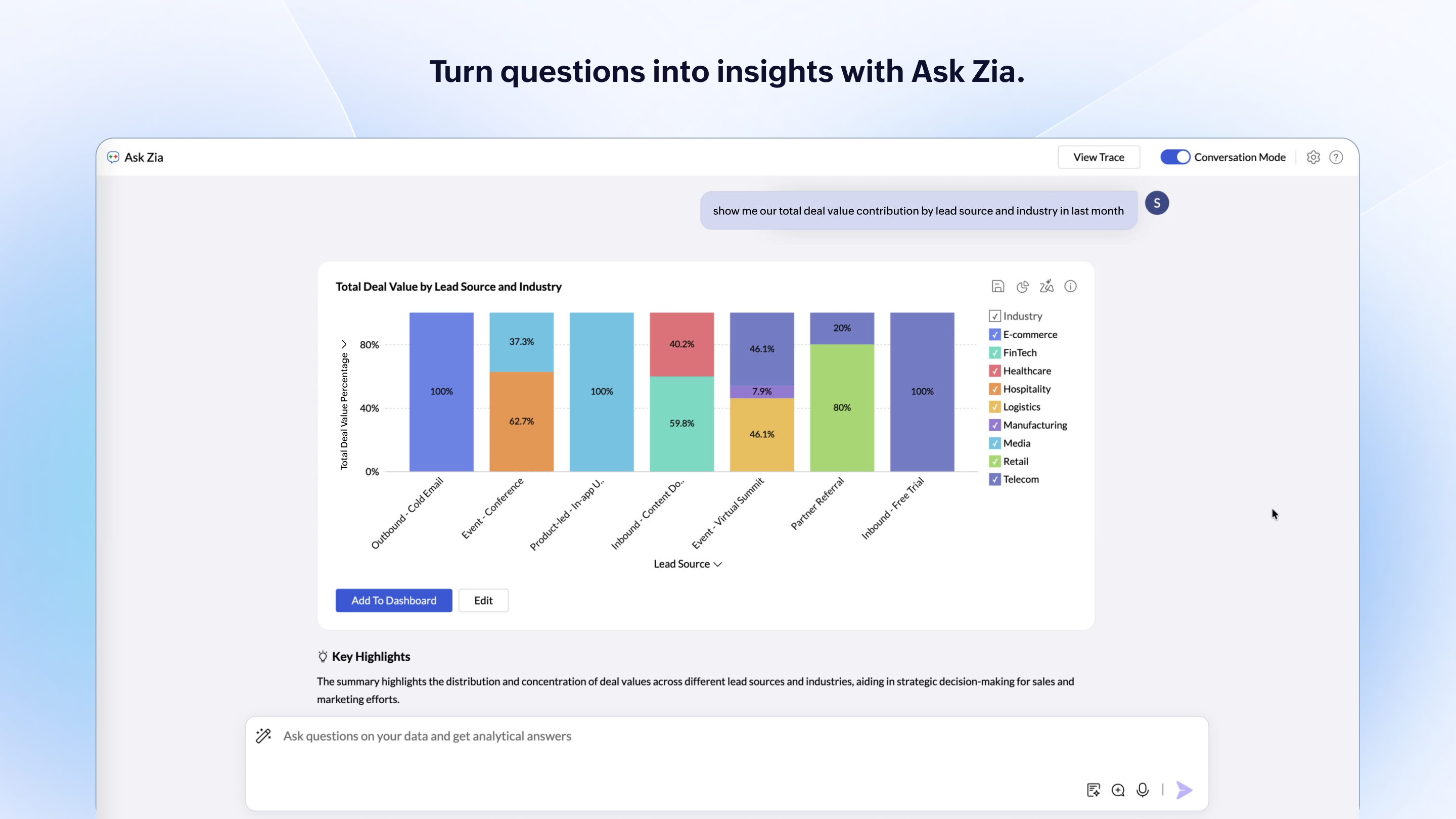Click the microphone voice input icon
The width and height of the screenshot is (1456, 819).
(1143, 790)
